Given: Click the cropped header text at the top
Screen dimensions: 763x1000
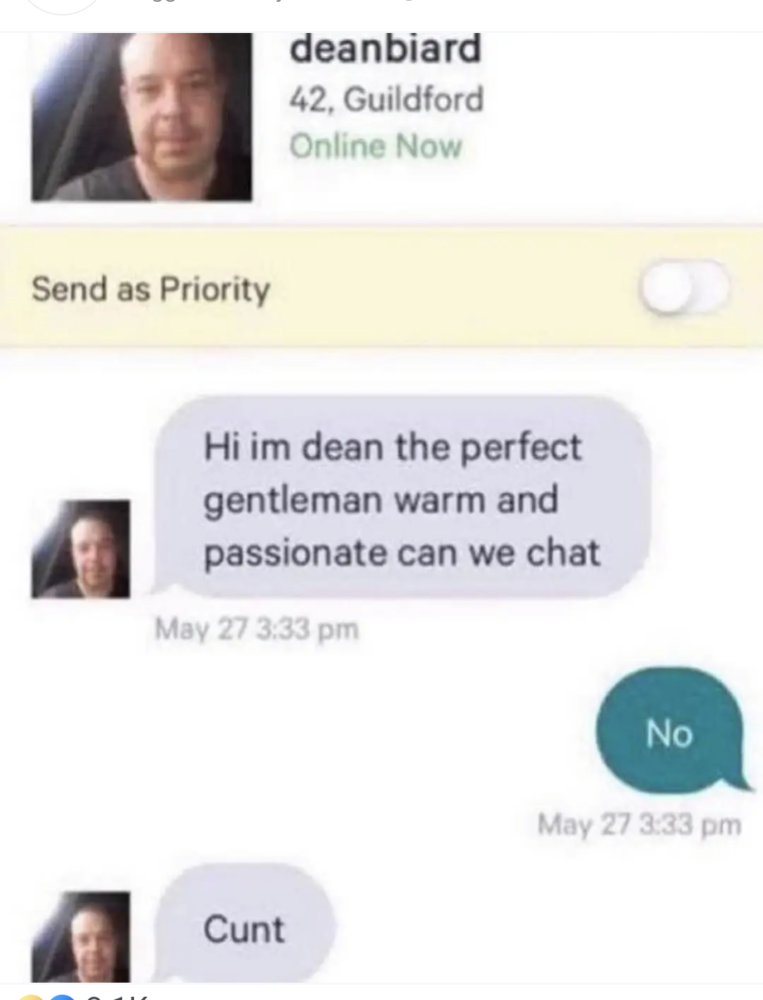Looking at the screenshot, I should pyautogui.click(x=255, y=3).
